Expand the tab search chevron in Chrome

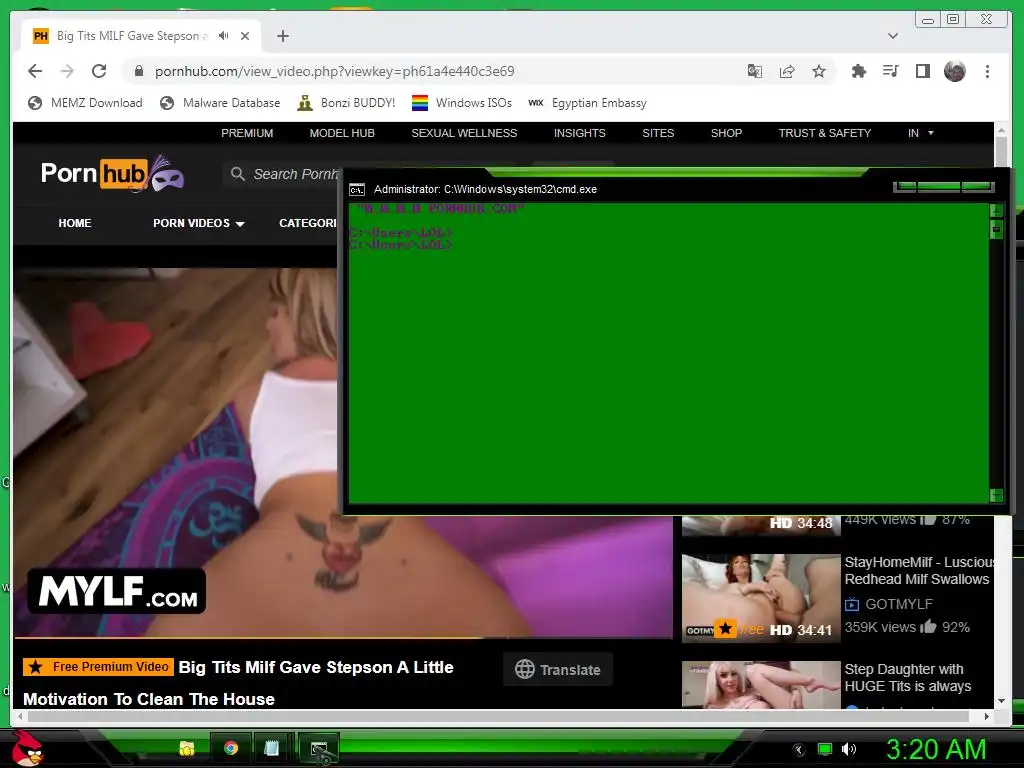coord(893,36)
